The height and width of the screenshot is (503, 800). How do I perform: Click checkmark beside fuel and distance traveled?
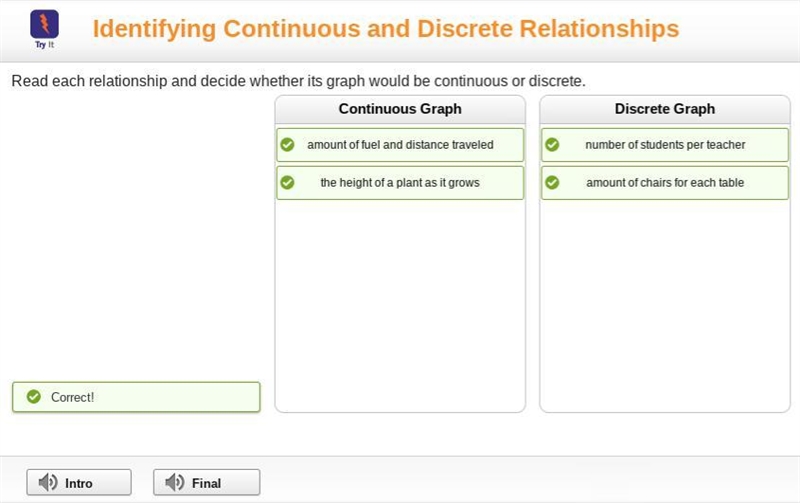point(287,145)
